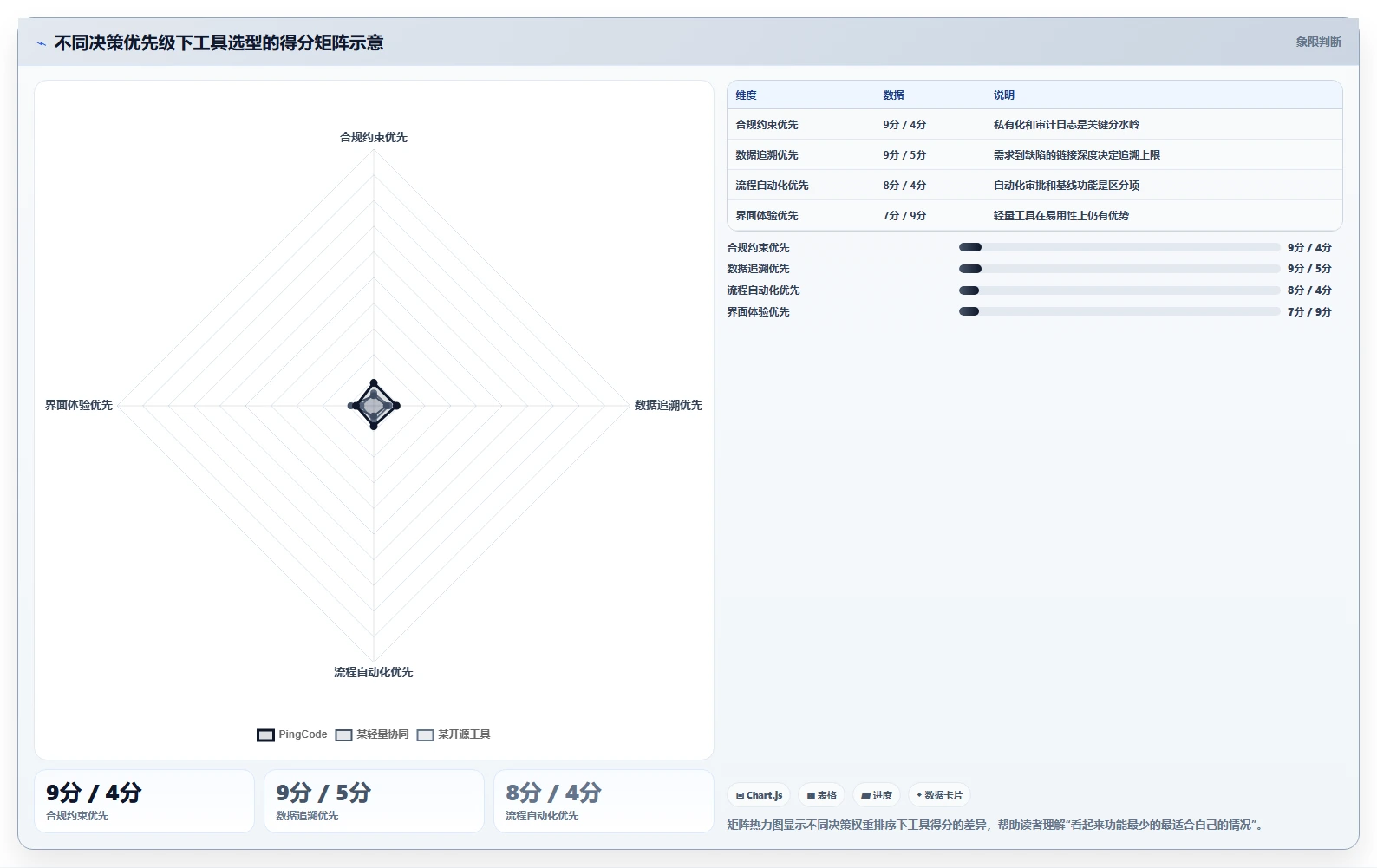Click the 说明 table column header
Screen dimensions: 1377x868
pos(1004,95)
